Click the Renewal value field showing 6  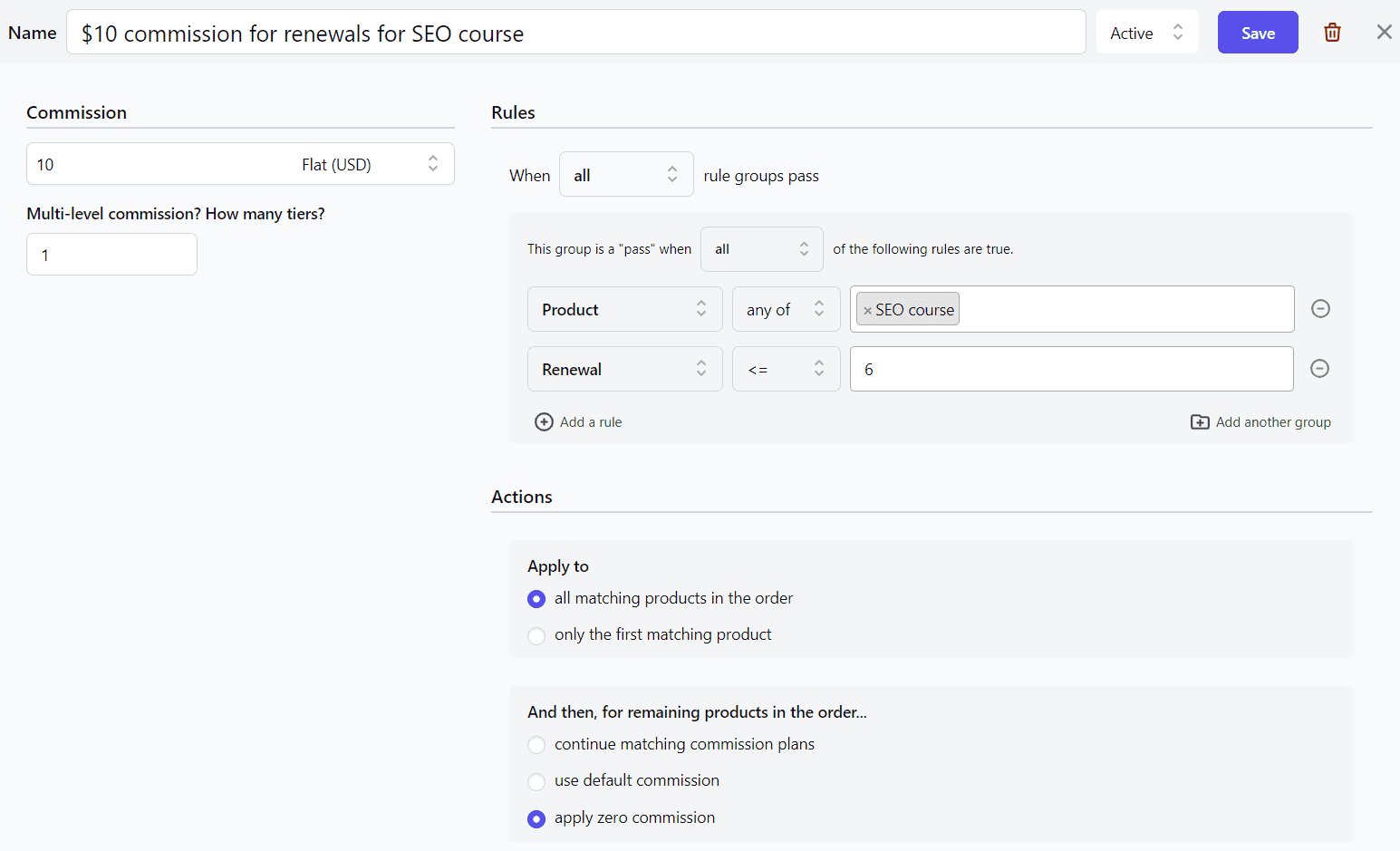click(1071, 369)
